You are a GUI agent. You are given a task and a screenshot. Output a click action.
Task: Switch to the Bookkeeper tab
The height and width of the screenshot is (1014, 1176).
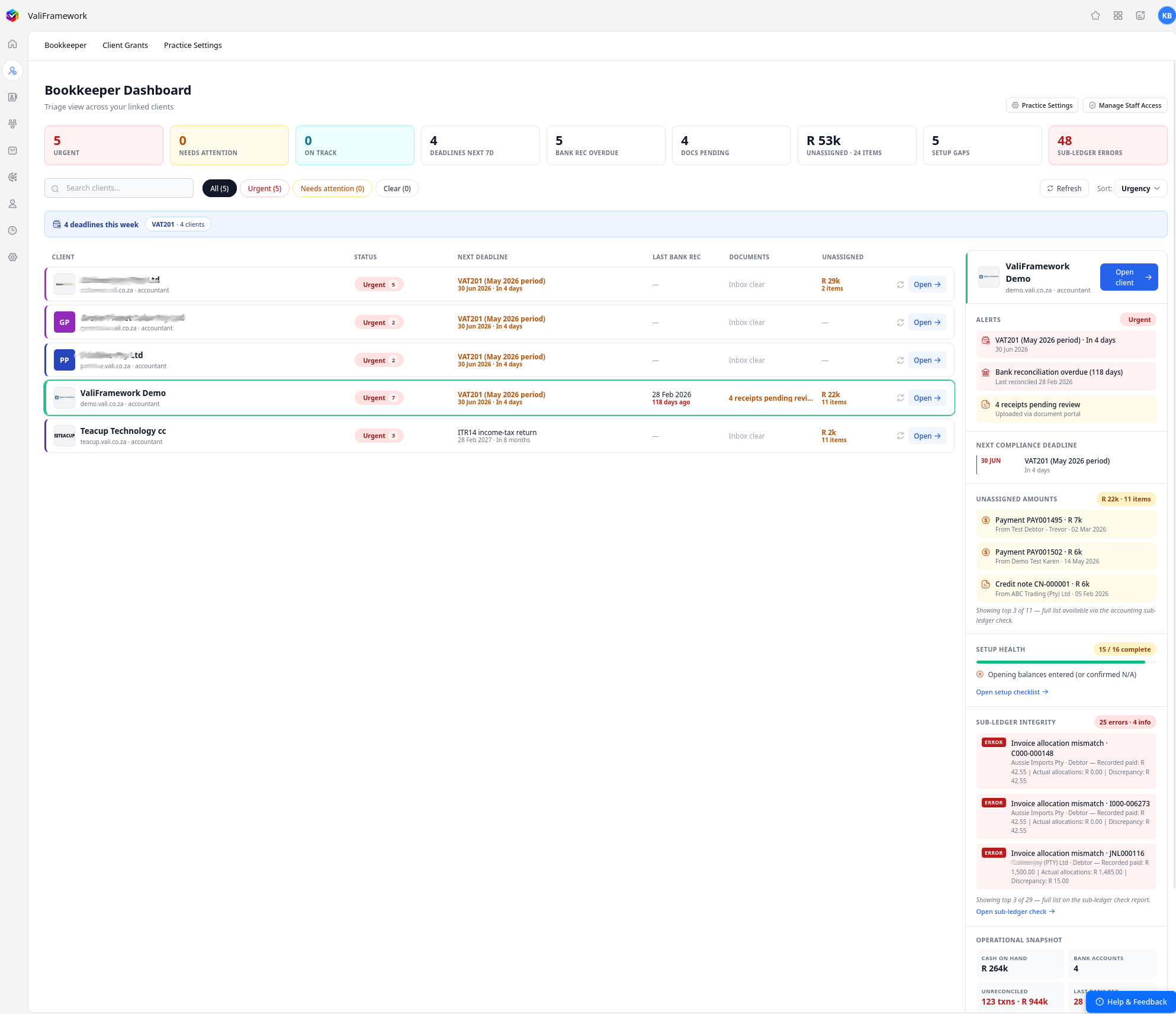coord(66,45)
